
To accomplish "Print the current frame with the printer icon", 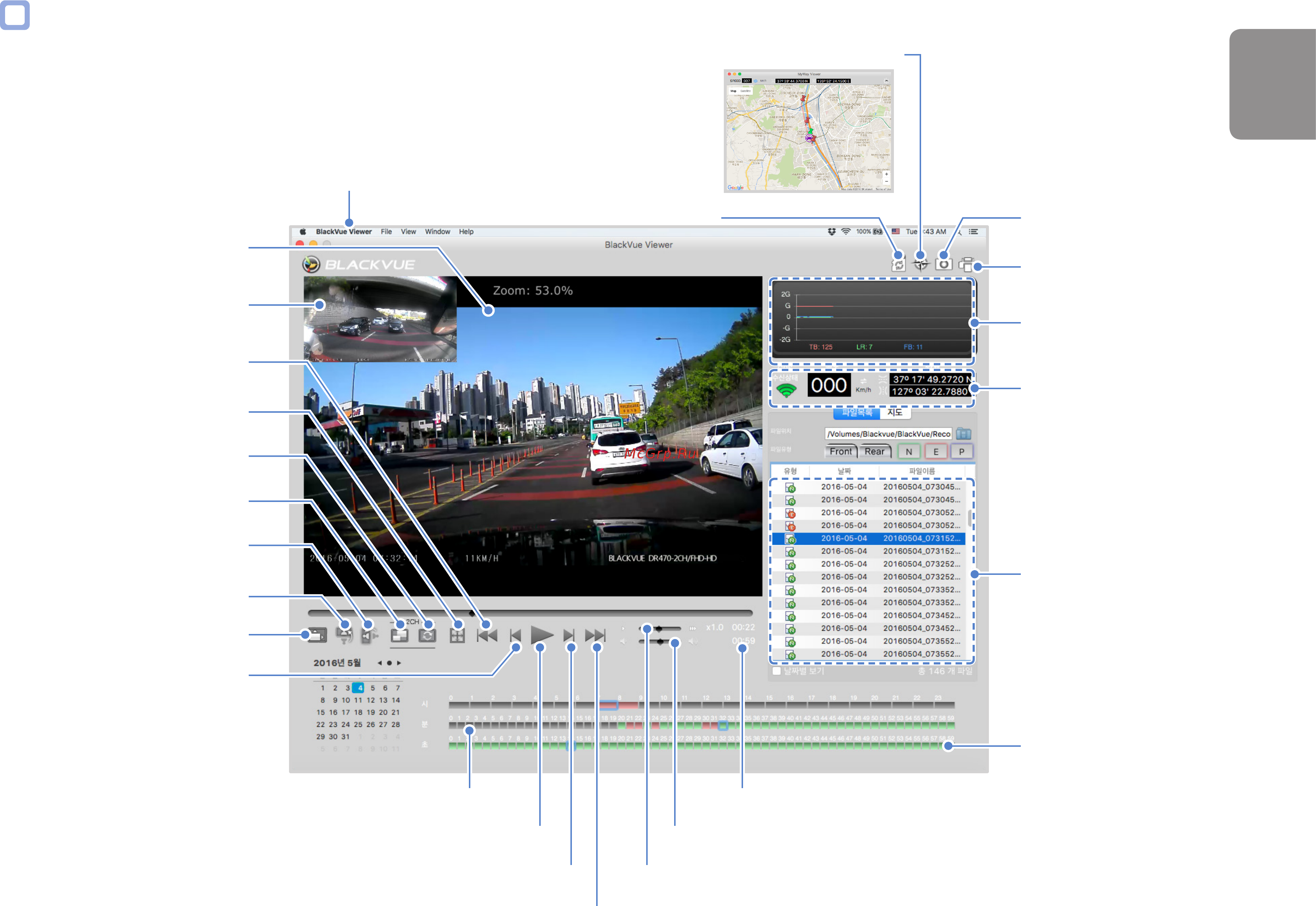I will point(966,264).
